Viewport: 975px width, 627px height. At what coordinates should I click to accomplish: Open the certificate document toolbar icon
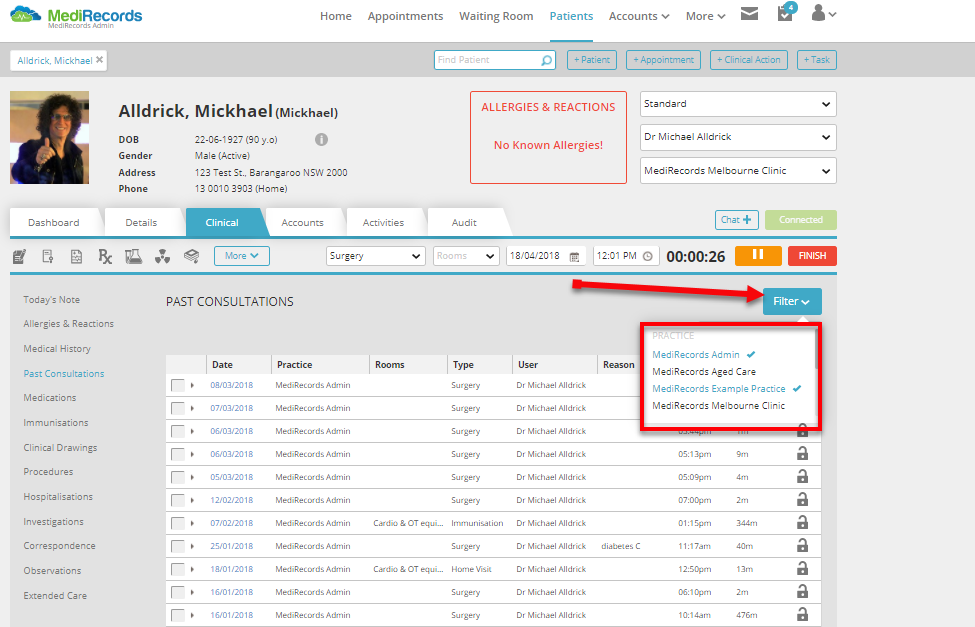[x=48, y=256]
